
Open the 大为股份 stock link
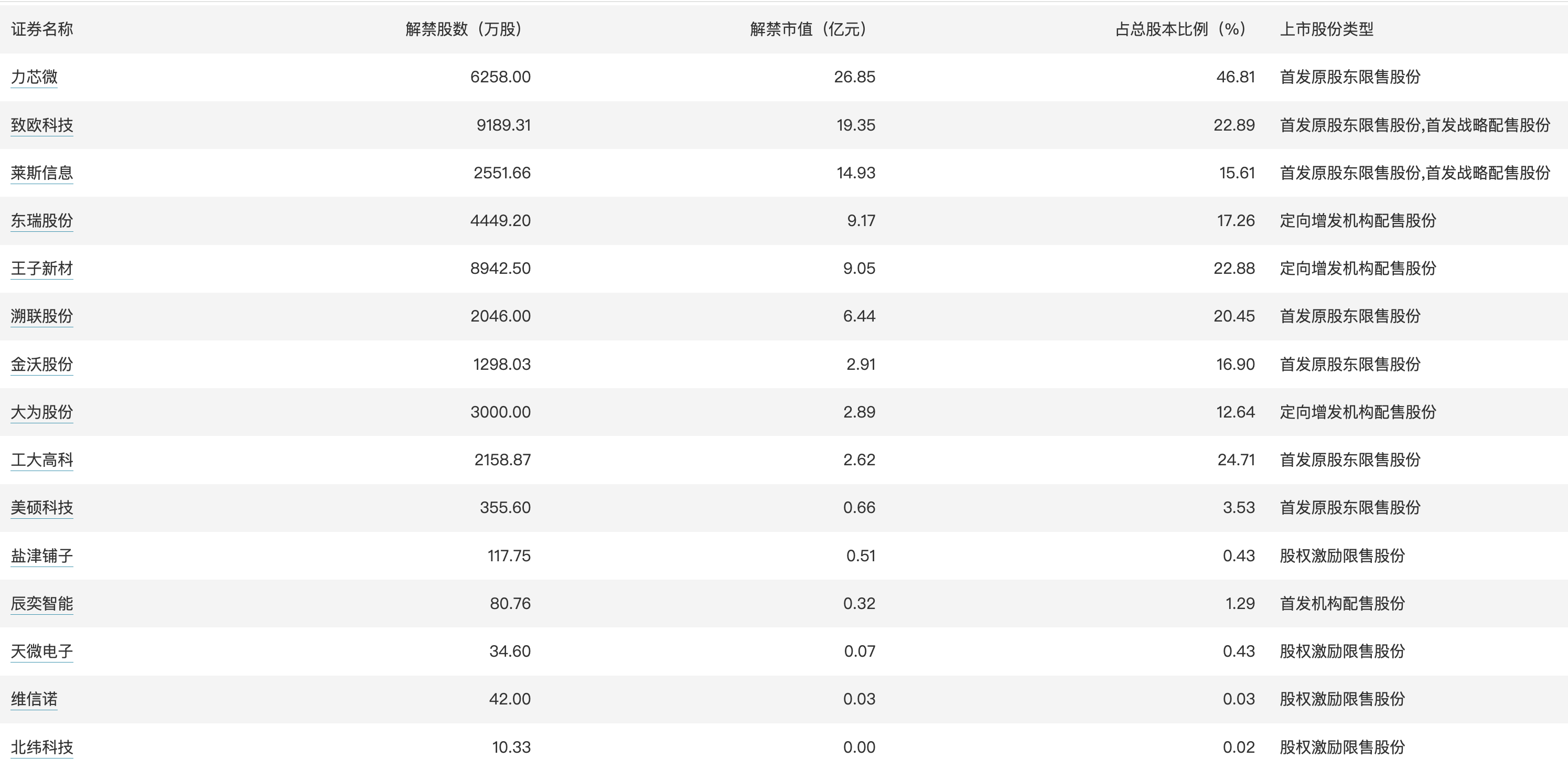pos(42,412)
